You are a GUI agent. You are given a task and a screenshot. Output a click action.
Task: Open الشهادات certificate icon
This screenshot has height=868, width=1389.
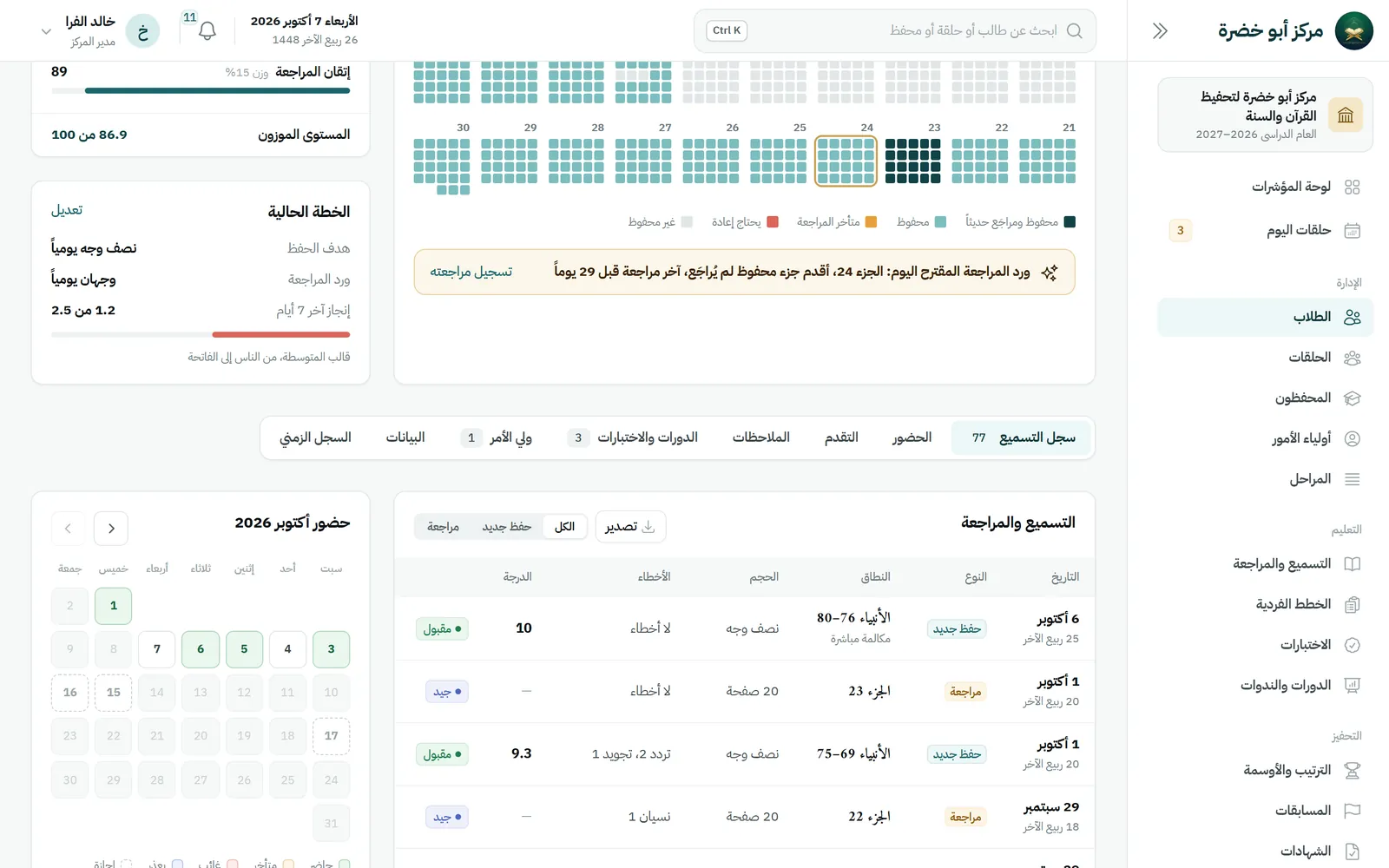pyautogui.click(x=1352, y=852)
